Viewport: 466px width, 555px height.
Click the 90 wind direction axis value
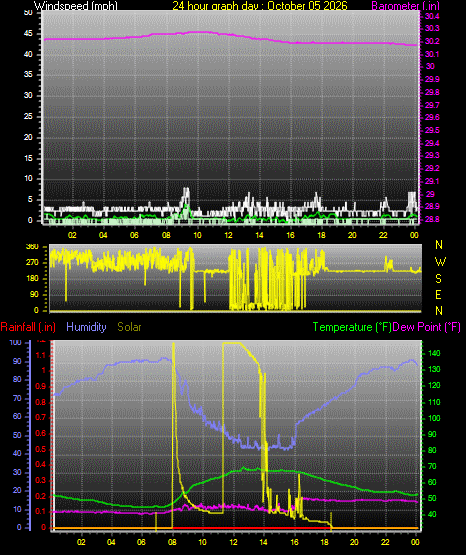click(x=34, y=294)
